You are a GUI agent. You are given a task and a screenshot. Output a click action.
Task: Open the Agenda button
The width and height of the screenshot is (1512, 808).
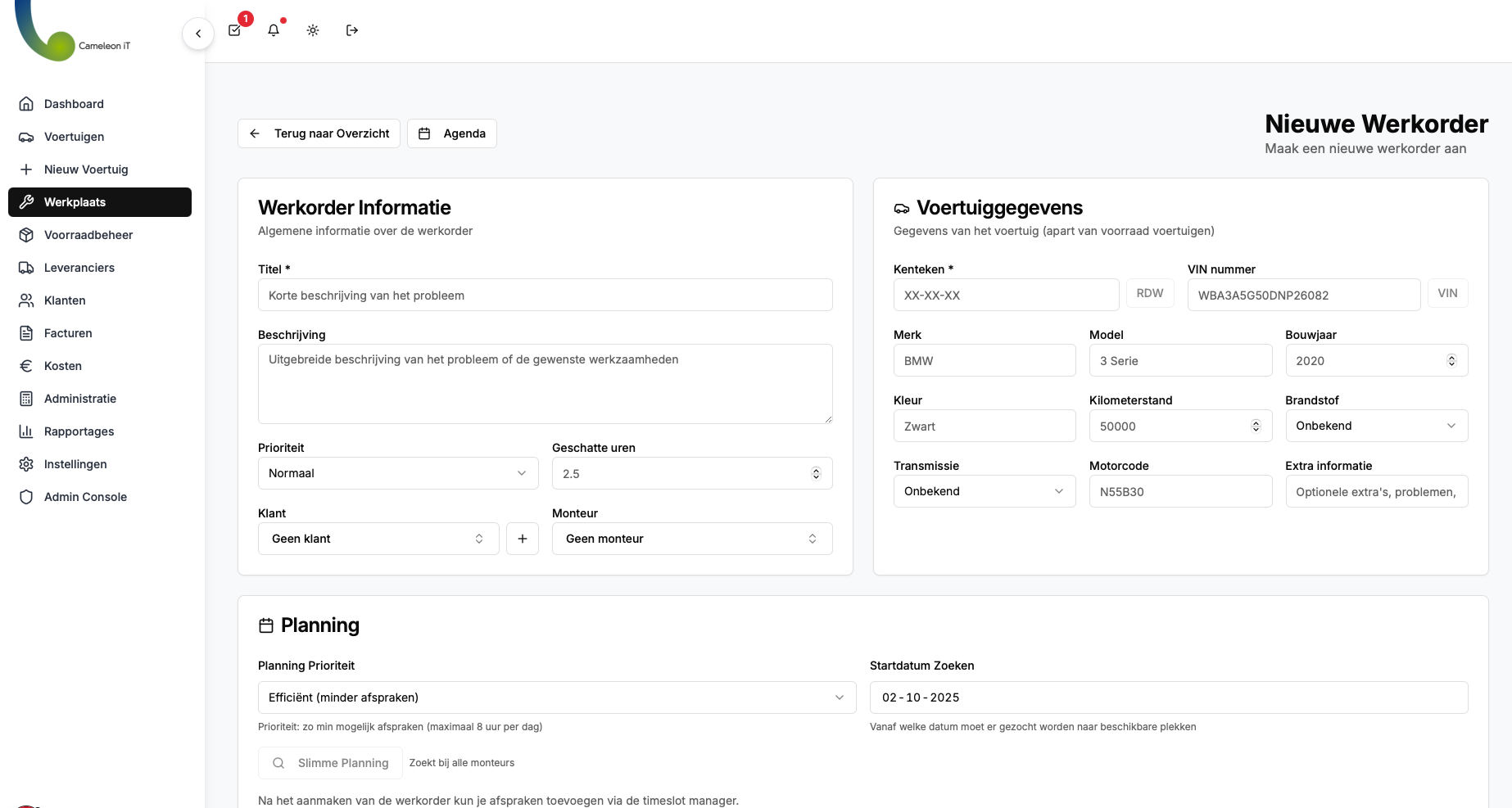coord(452,133)
